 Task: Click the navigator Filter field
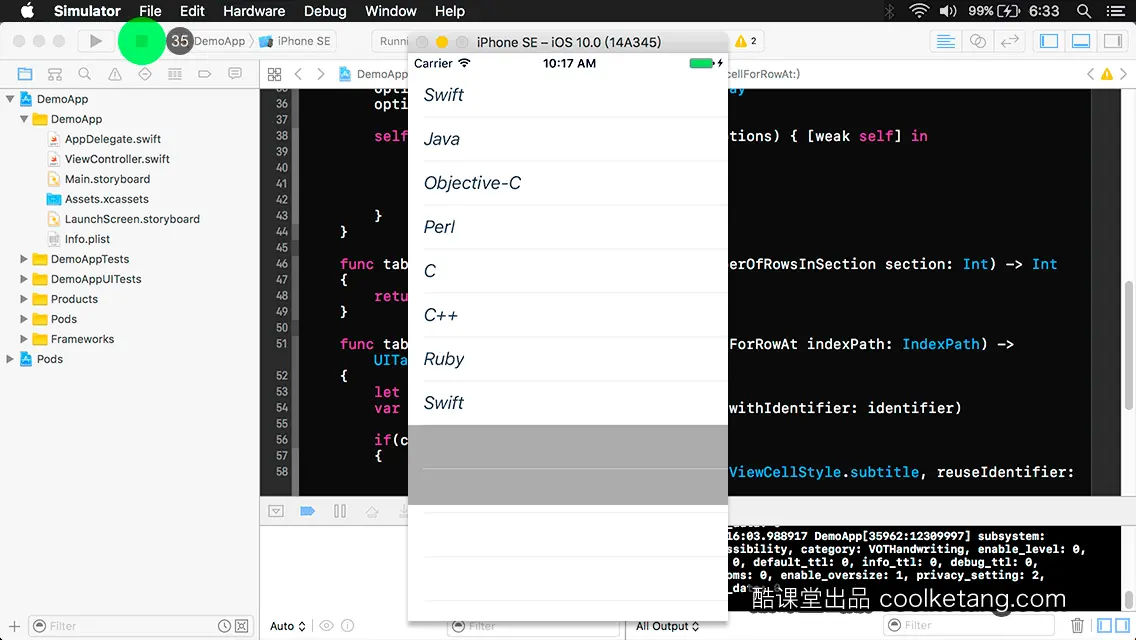point(139,626)
